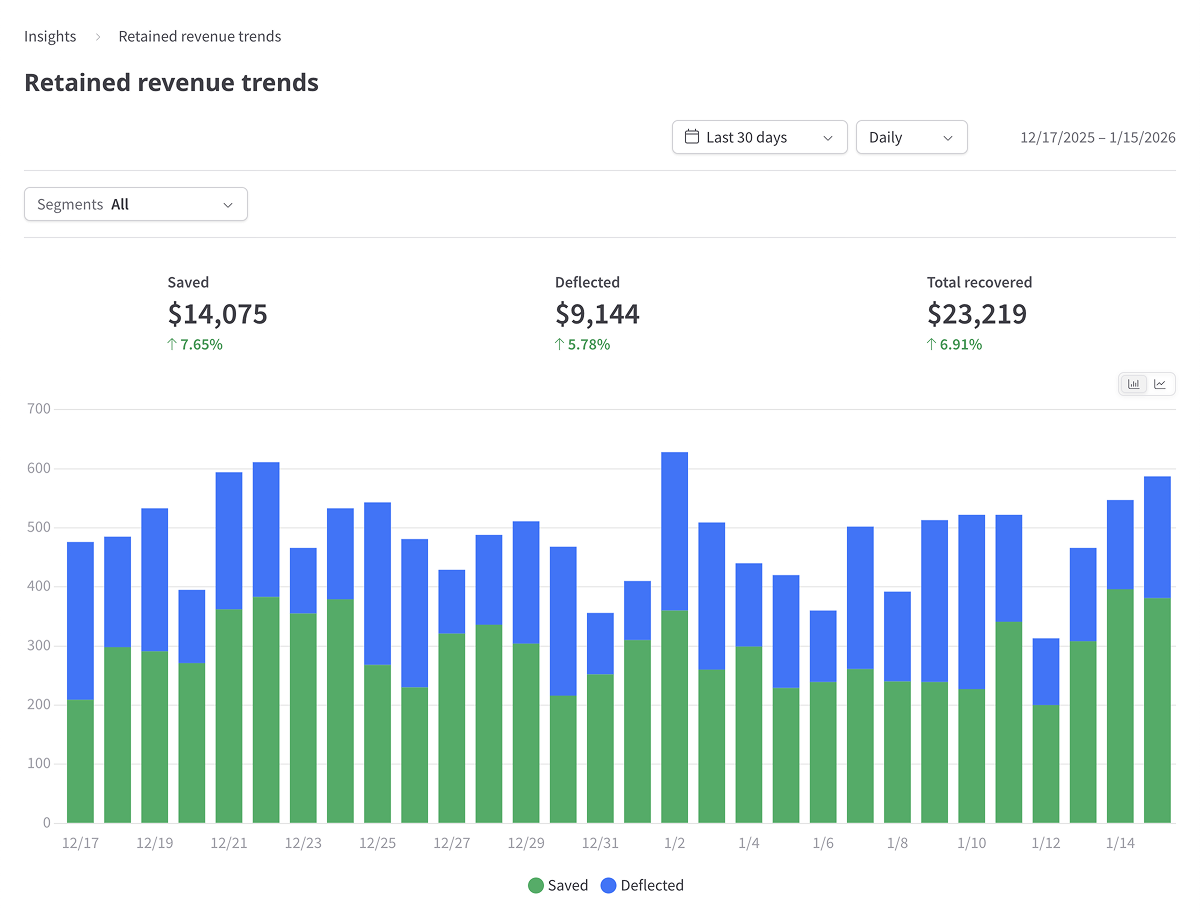This screenshot has height=916, width=1200.
Task: Click the Saved $14,075 summary card
Action: coord(217,310)
